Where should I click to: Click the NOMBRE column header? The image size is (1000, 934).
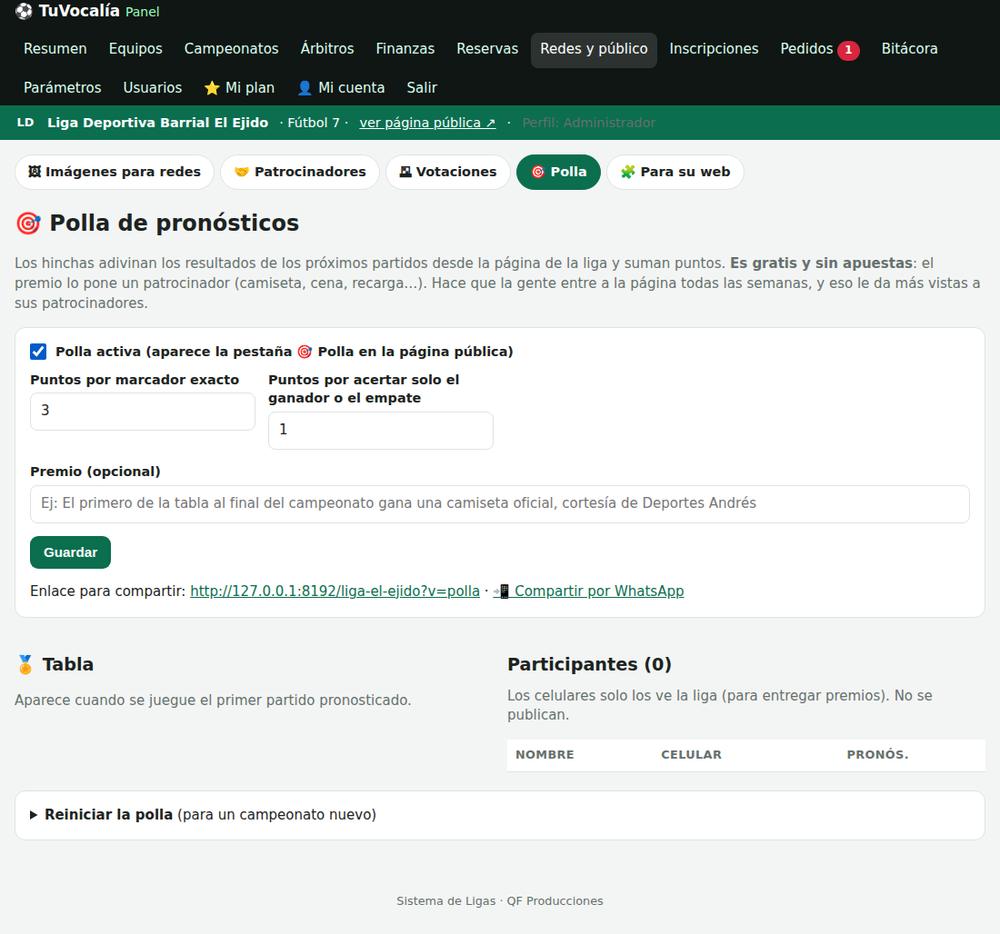[545, 755]
